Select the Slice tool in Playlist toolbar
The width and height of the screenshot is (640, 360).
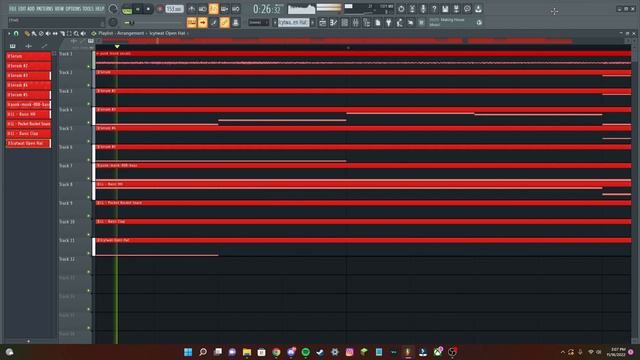[x=62, y=33]
